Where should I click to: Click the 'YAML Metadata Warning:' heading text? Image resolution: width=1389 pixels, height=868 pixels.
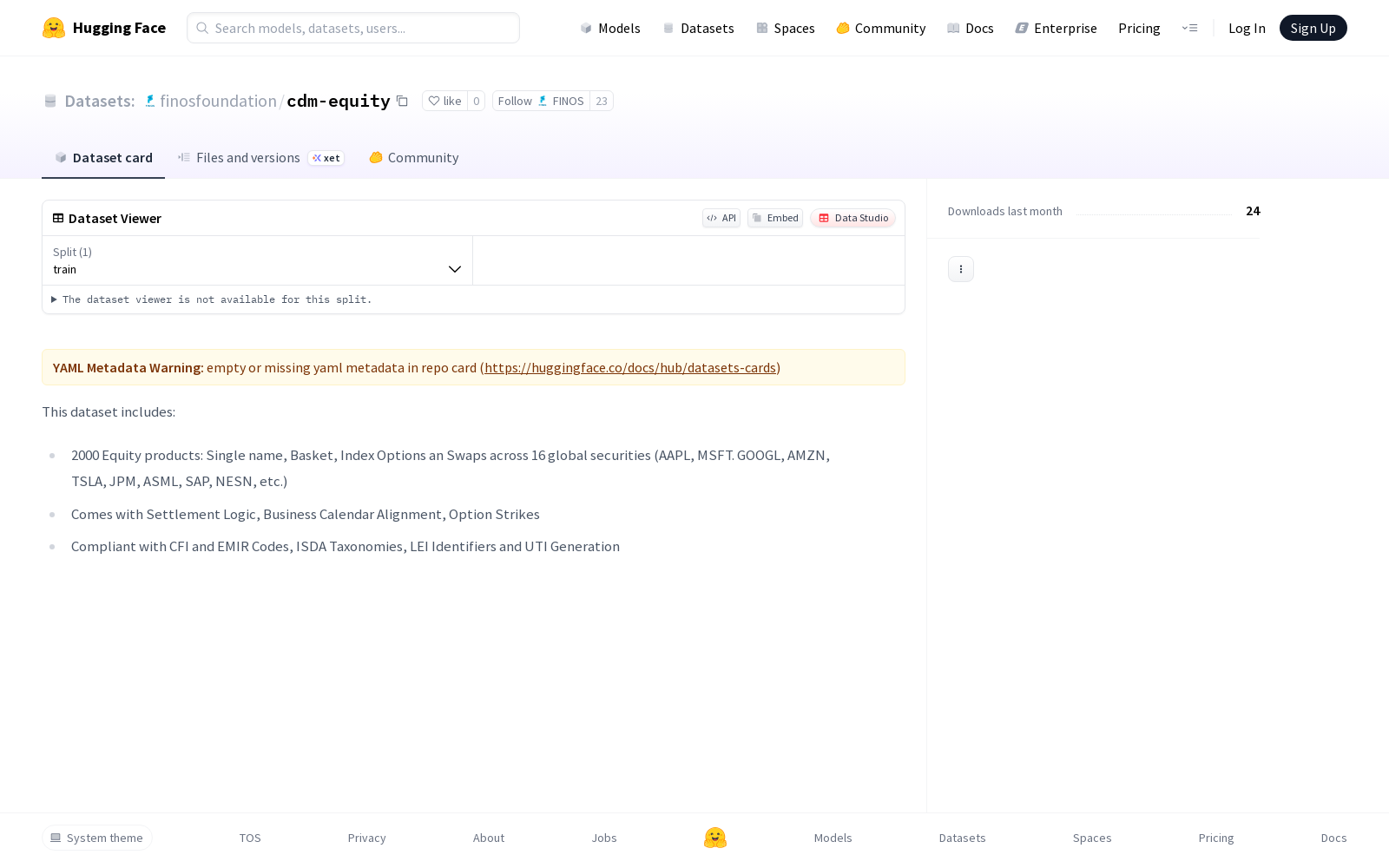point(128,367)
